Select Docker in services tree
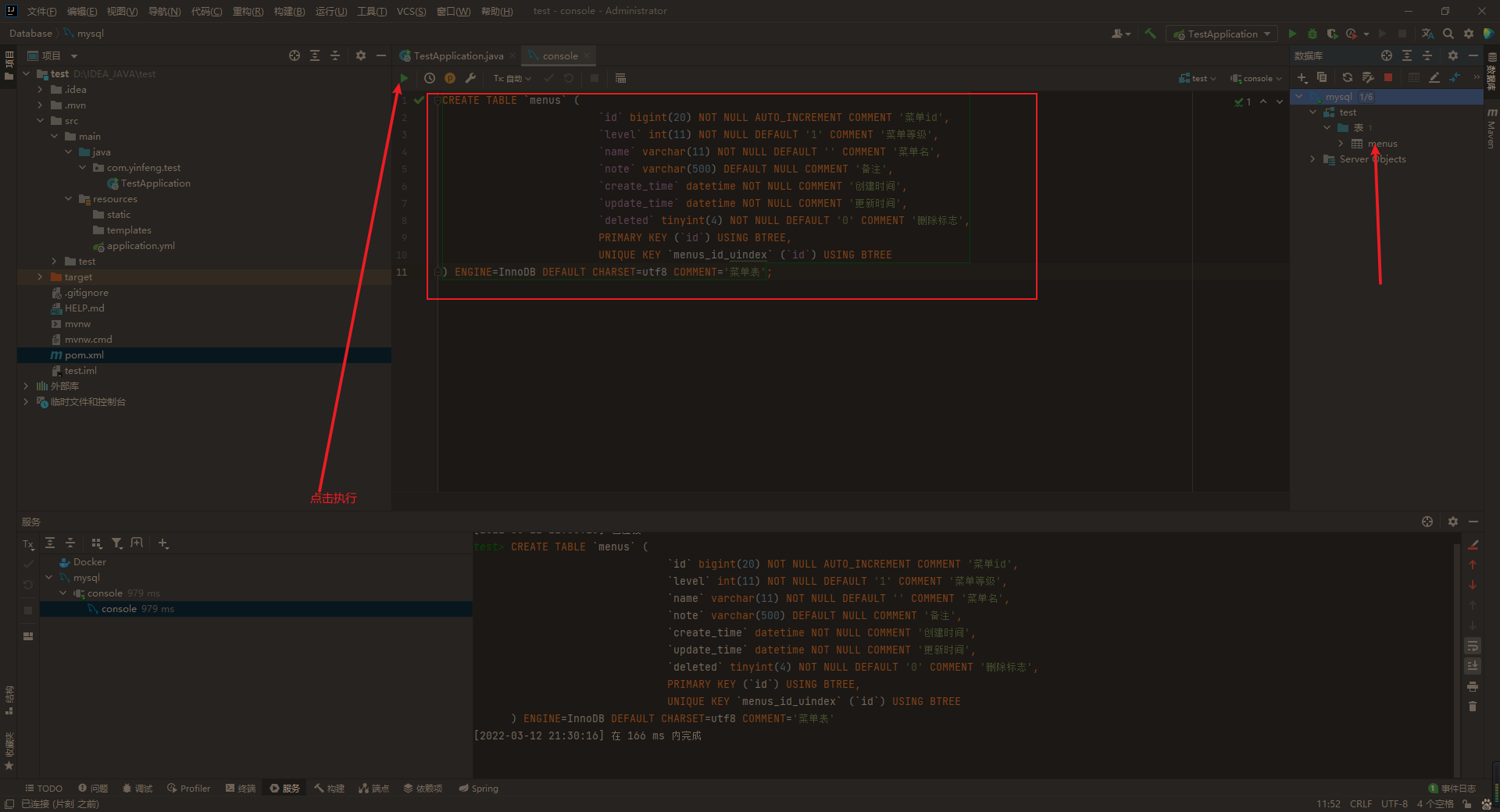Screen dimensions: 1500x812 pyautogui.click(x=89, y=562)
